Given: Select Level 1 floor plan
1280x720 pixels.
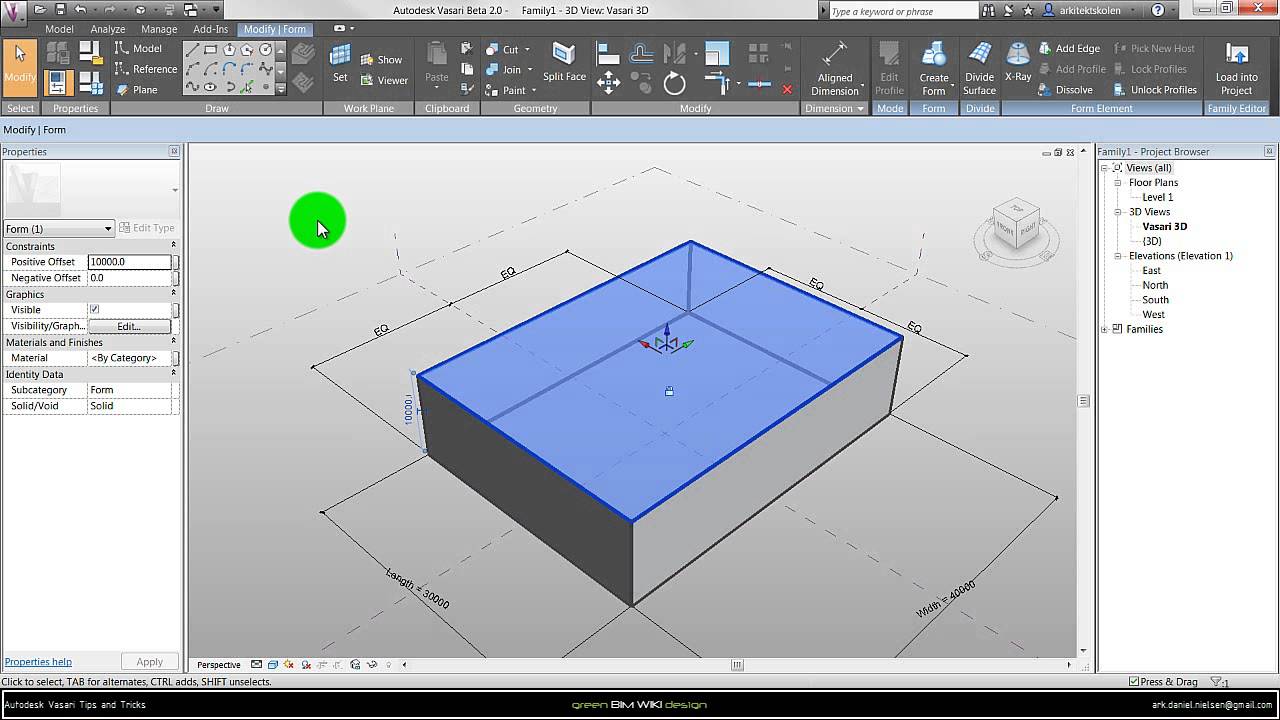Looking at the screenshot, I should [x=1158, y=197].
